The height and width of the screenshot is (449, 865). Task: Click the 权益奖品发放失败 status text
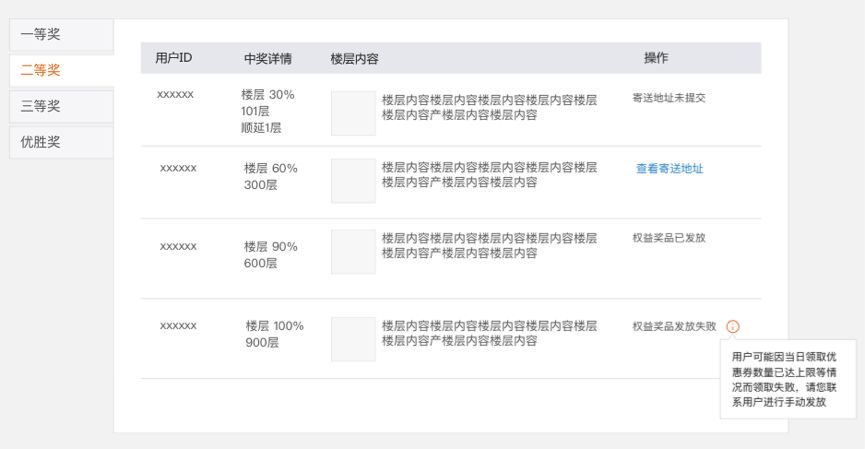click(674, 327)
